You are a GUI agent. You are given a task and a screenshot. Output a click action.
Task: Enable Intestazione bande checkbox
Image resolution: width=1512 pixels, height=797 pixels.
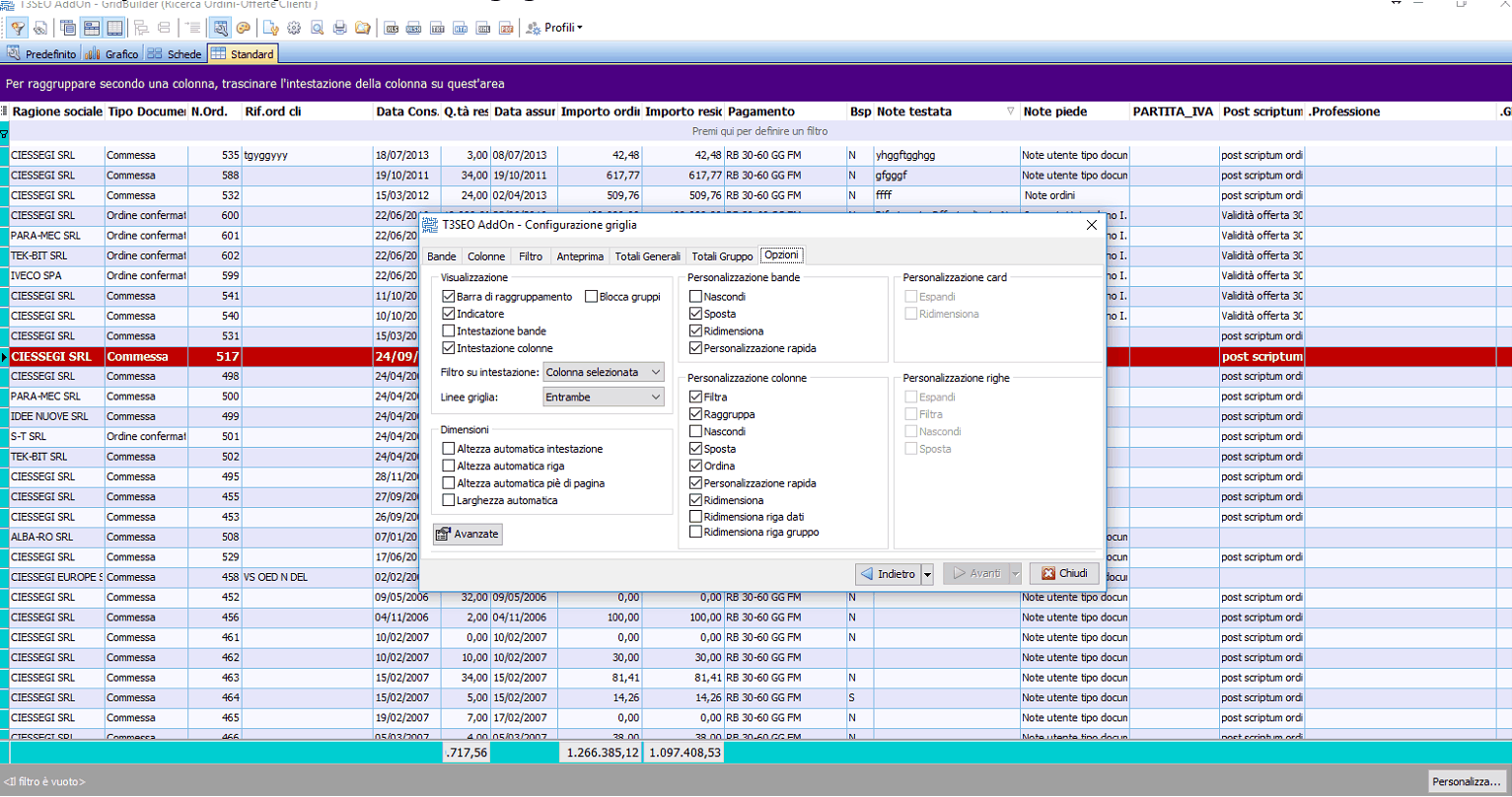(449, 331)
